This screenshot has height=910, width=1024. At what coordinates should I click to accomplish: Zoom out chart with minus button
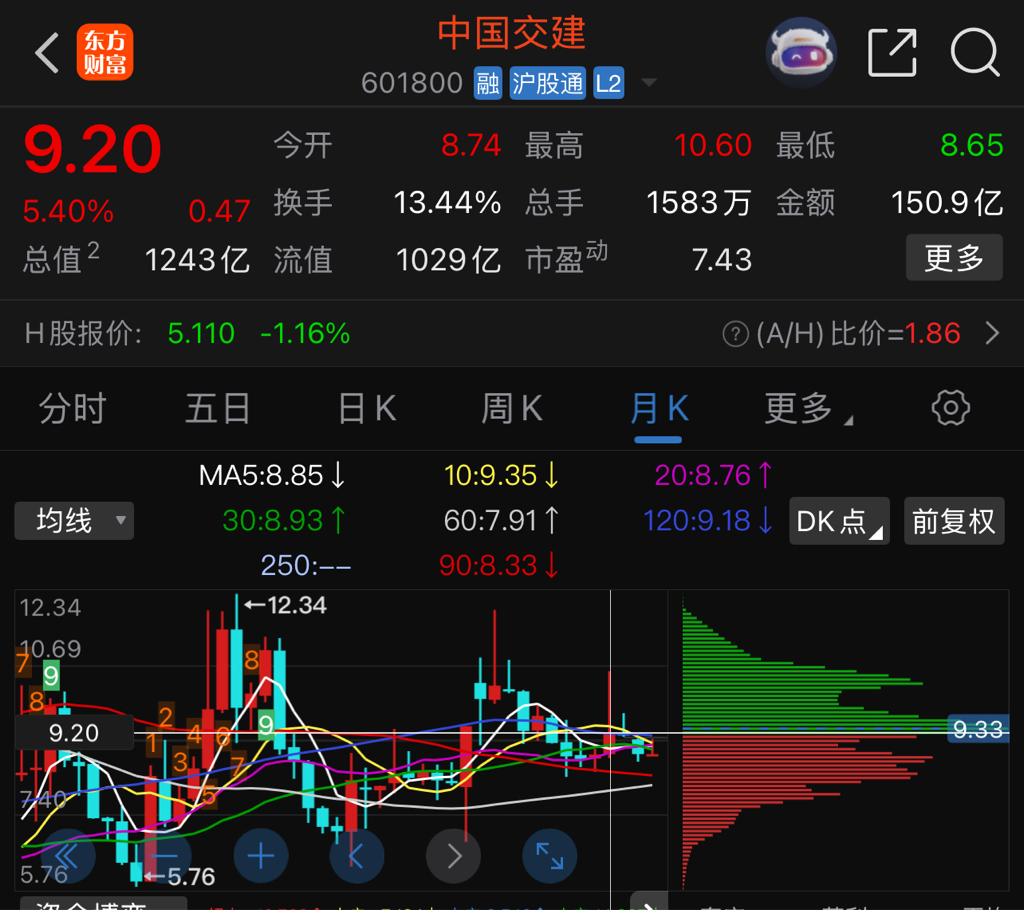tap(164, 856)
